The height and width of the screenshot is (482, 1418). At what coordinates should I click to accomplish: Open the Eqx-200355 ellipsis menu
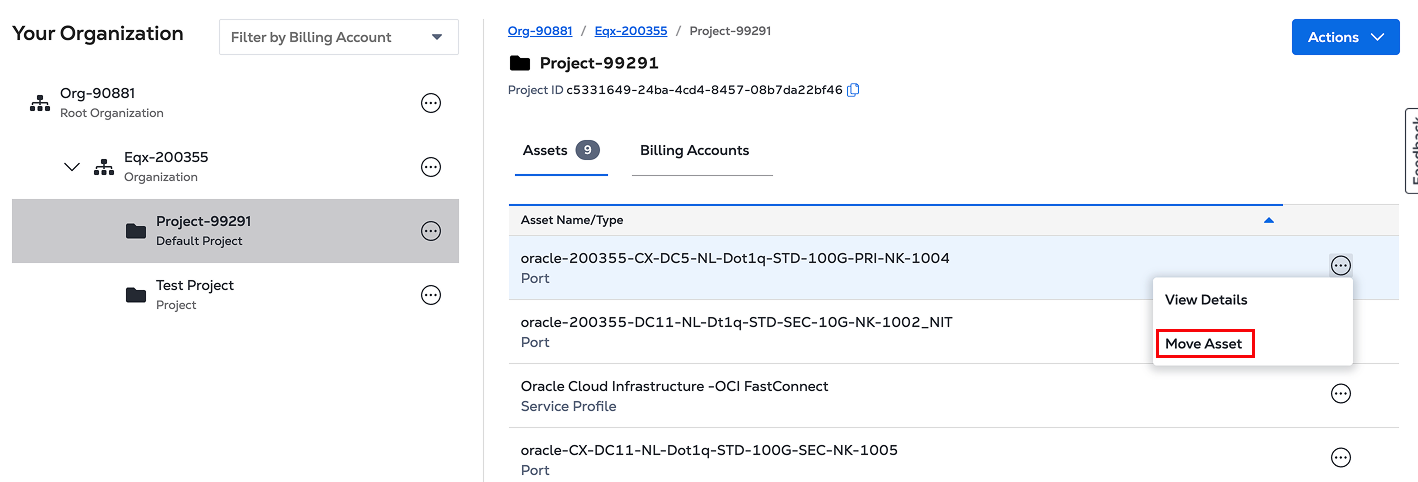[x=431, y=167]
